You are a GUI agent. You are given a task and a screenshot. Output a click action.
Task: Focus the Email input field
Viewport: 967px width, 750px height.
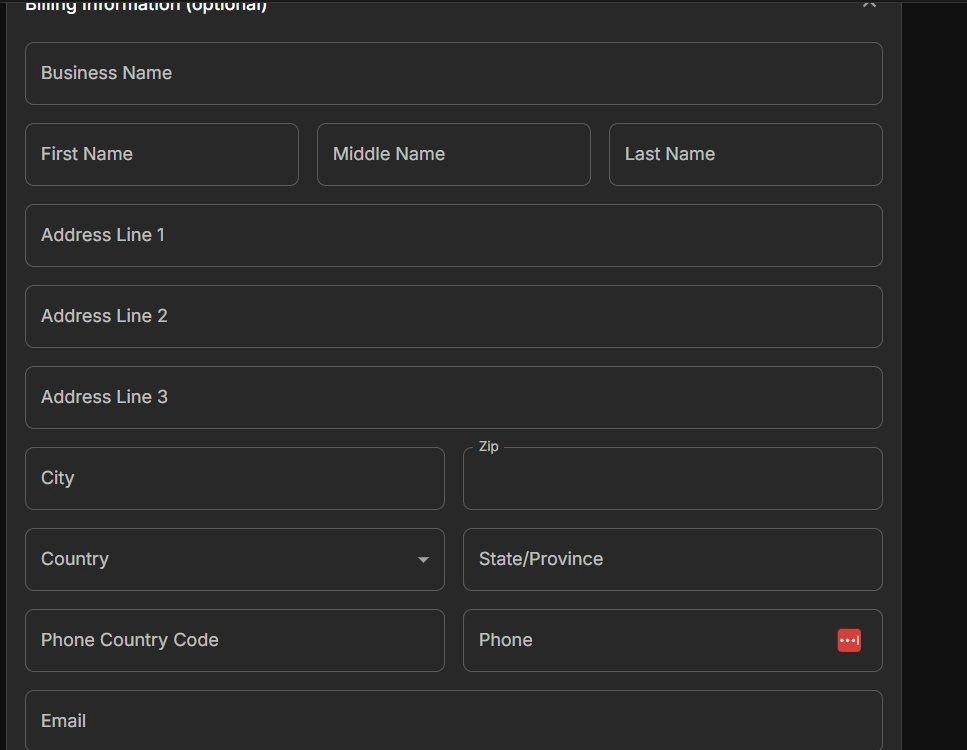tap(453, 720)
